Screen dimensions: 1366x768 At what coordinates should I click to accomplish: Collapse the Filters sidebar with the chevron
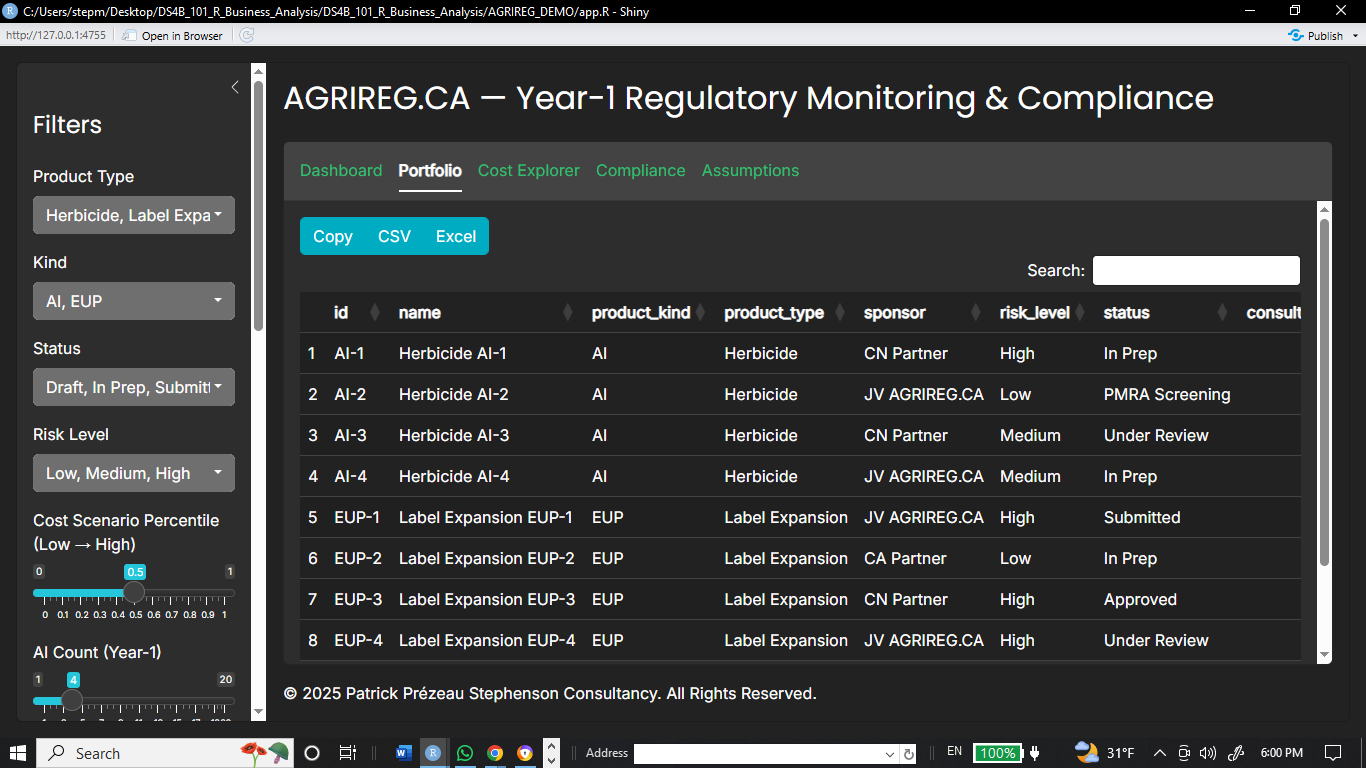point(235,87)
